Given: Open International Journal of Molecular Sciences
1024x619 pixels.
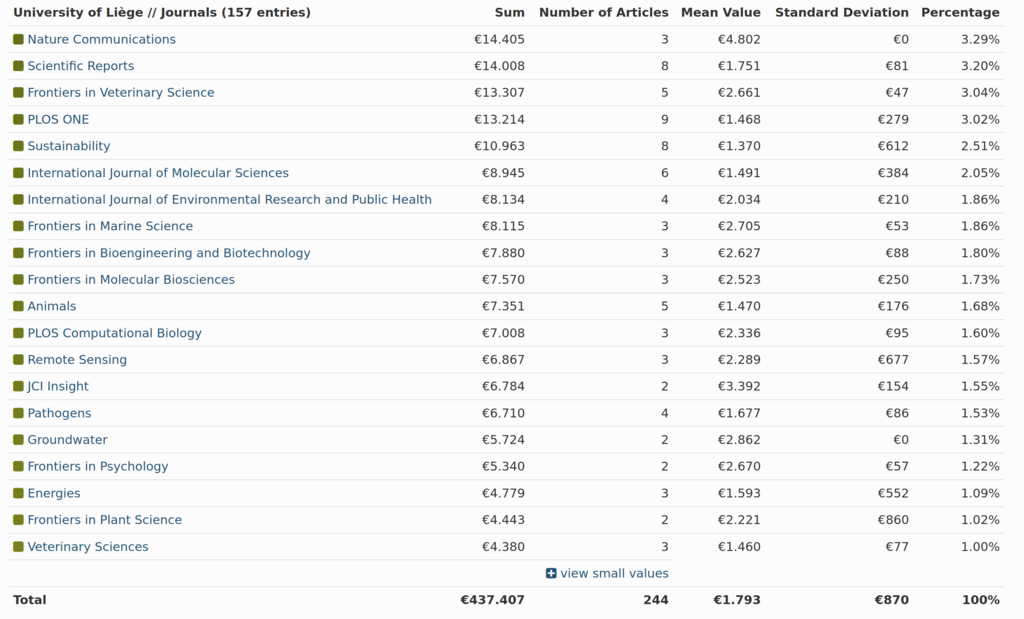Looking at the screenshot, I should tap(158, 173).
